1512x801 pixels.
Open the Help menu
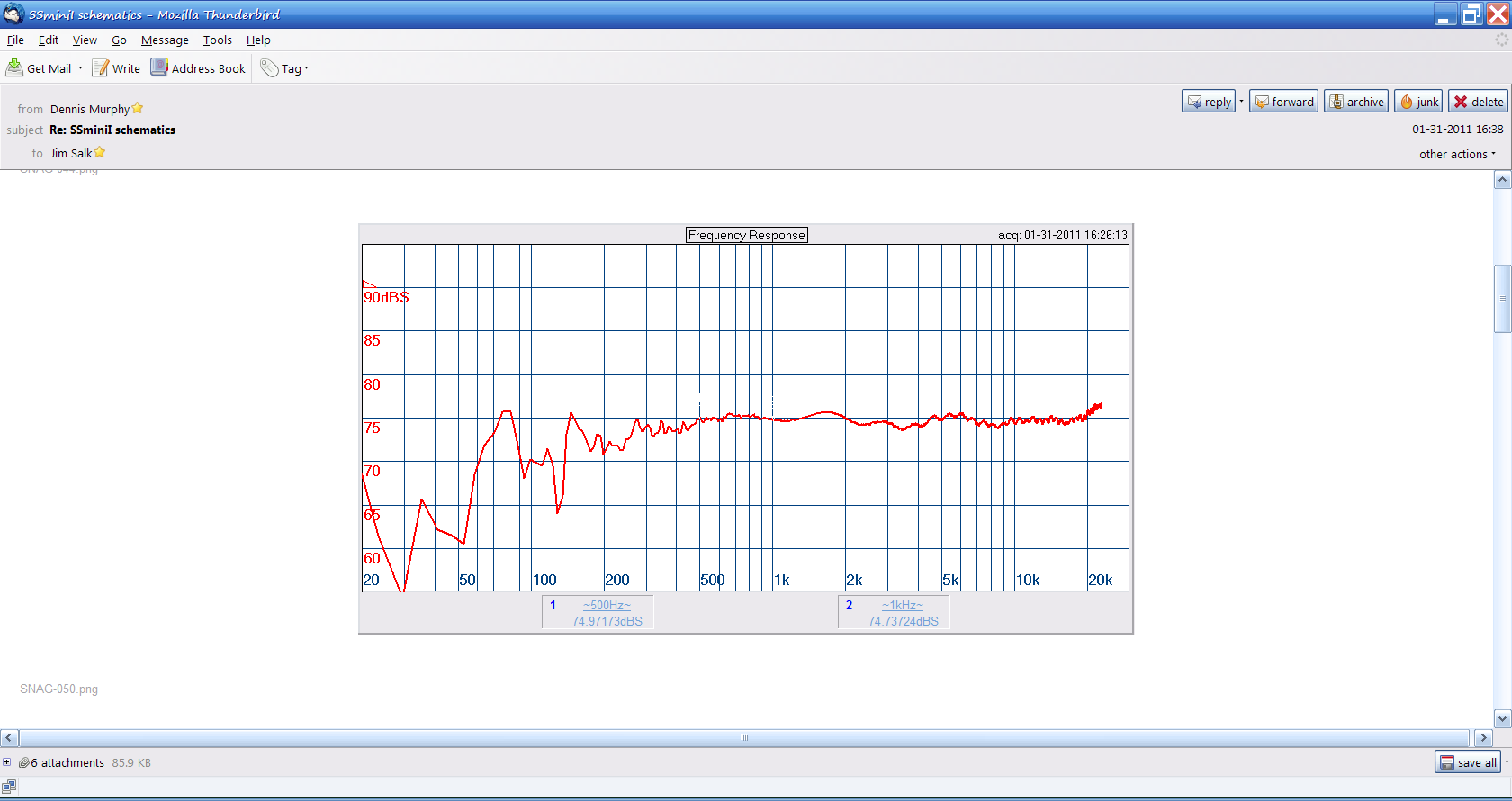coord(258,40)
